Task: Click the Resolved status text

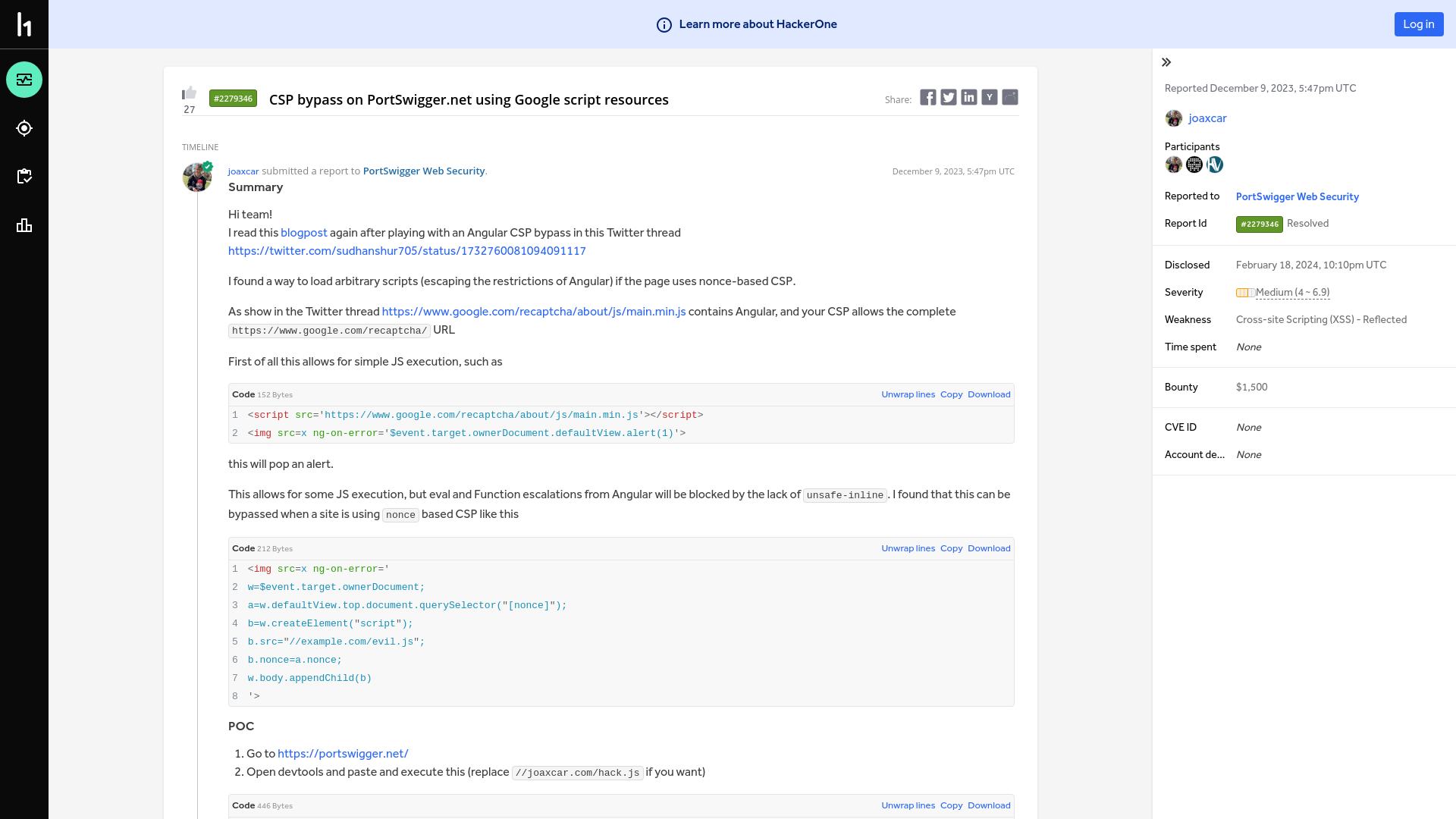Action: point(1307,224)
